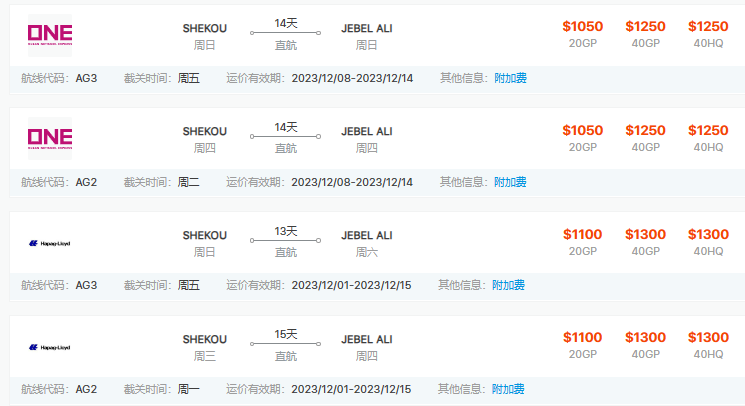The width and height of the screenshot is (745, 406).
Task: View 附加费 for the Hapag-Lloyd AG3 route
Action: coord(508,285)
